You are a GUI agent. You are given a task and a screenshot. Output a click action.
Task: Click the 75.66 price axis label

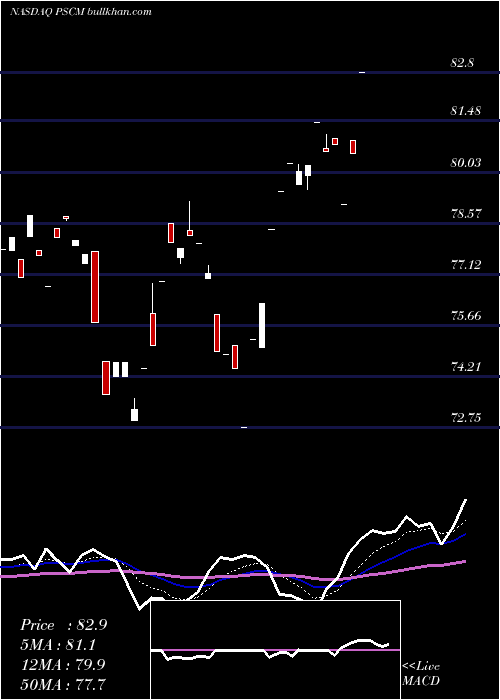(466, 316)
